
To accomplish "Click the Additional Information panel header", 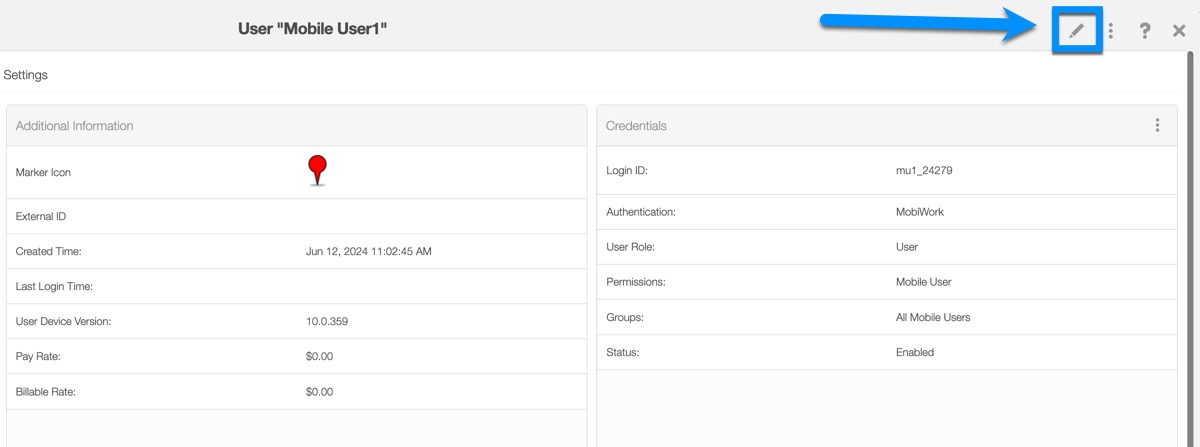I will point(75,126).
